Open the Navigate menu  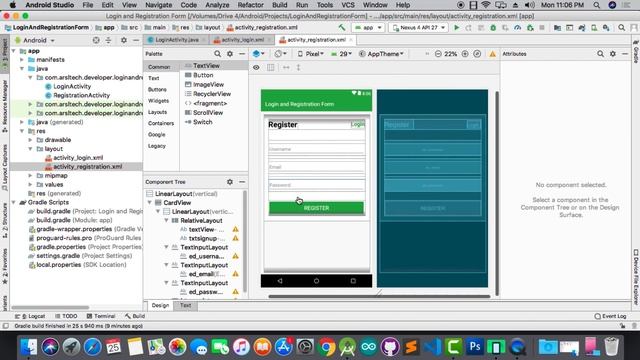[158, 5]
